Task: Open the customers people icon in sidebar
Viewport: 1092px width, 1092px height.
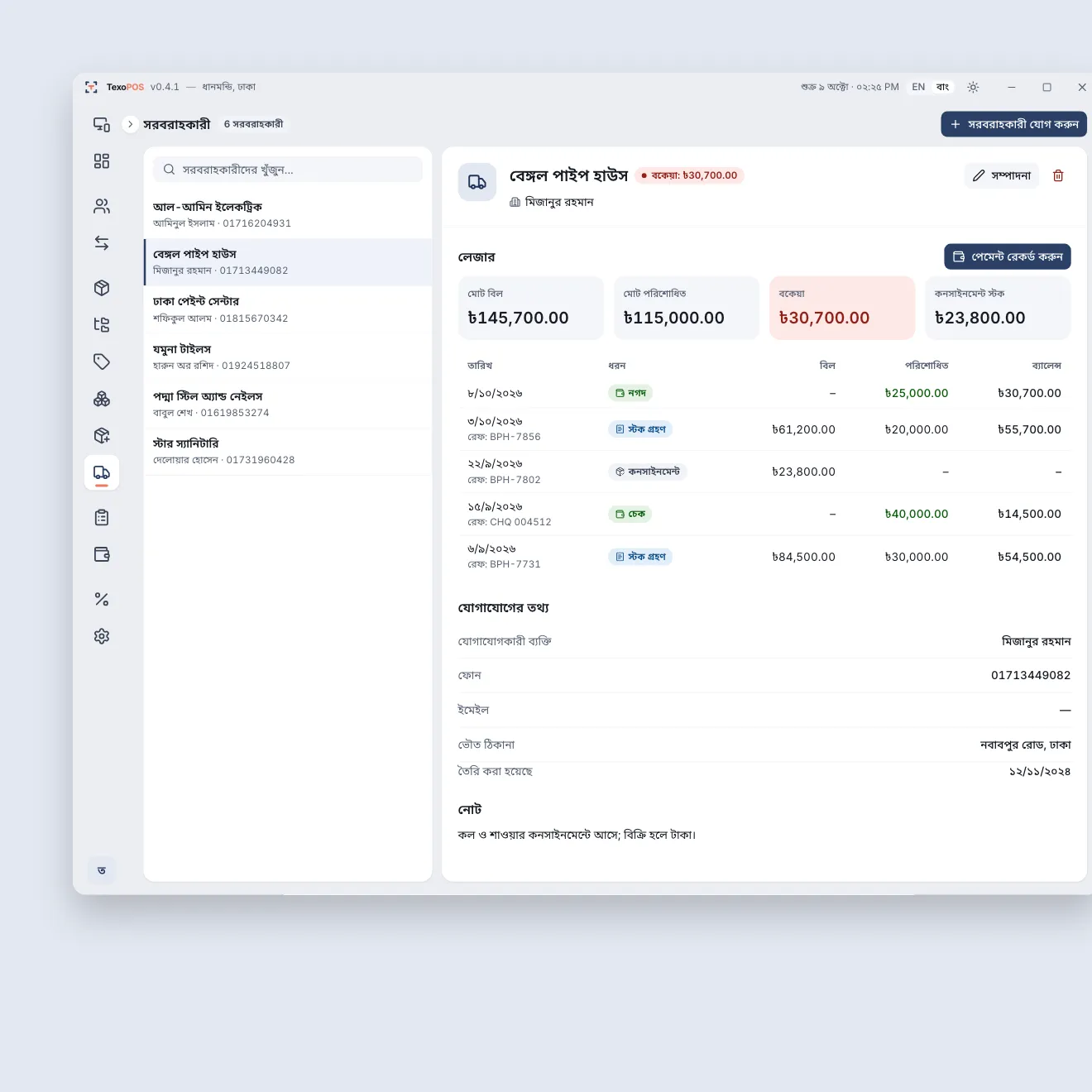Action: [x=102, y=206]
